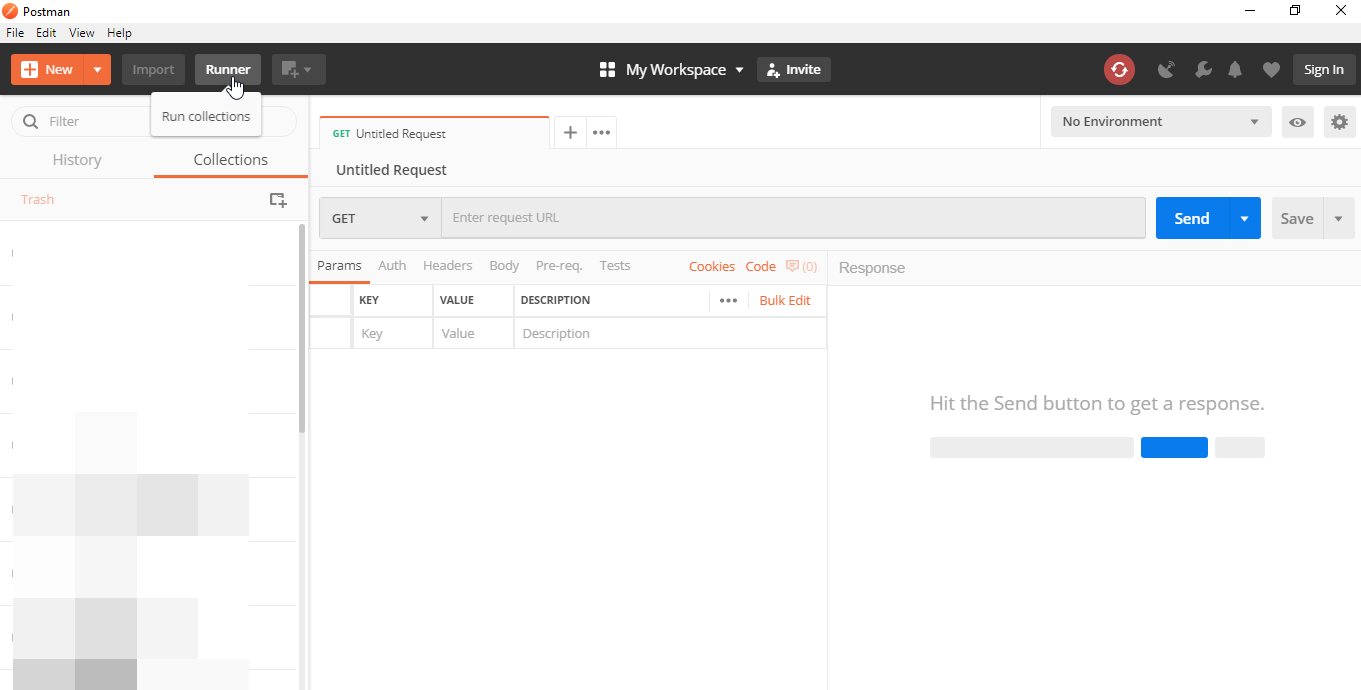Open the GET request method dropdown
The image size is (1361, 690).
coord(379,217)
